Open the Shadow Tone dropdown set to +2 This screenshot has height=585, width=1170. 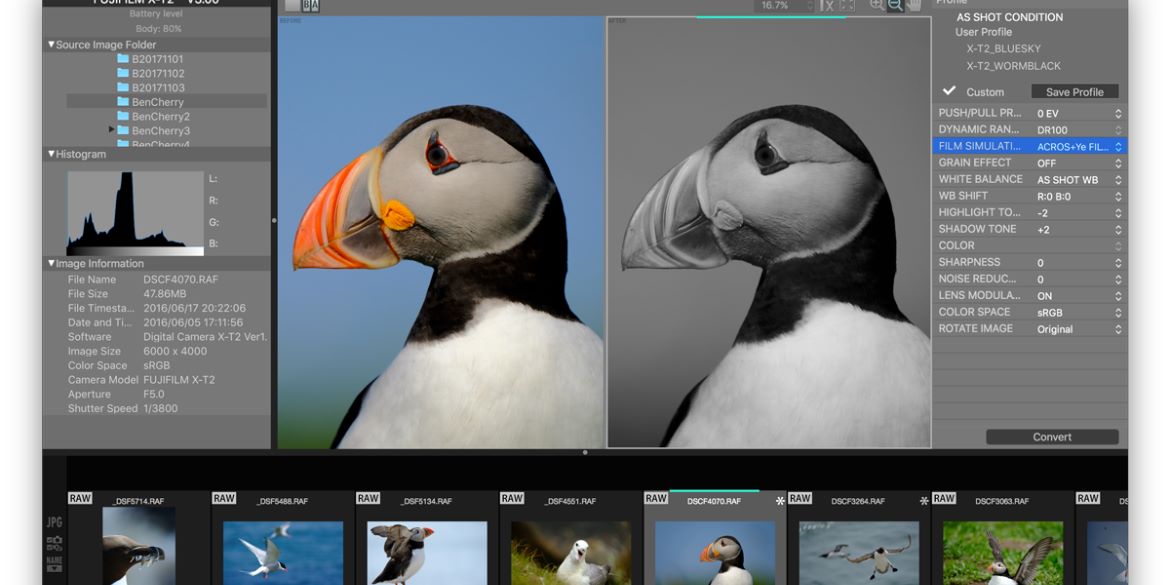coord(1079,230)
